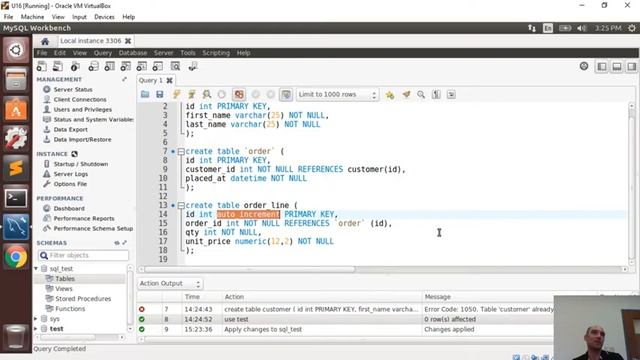Image resolution: width=640 pixels, height=360 pixels.
Task: Open SQL script file icon in query toolbar
Action: tap(145, 95)
